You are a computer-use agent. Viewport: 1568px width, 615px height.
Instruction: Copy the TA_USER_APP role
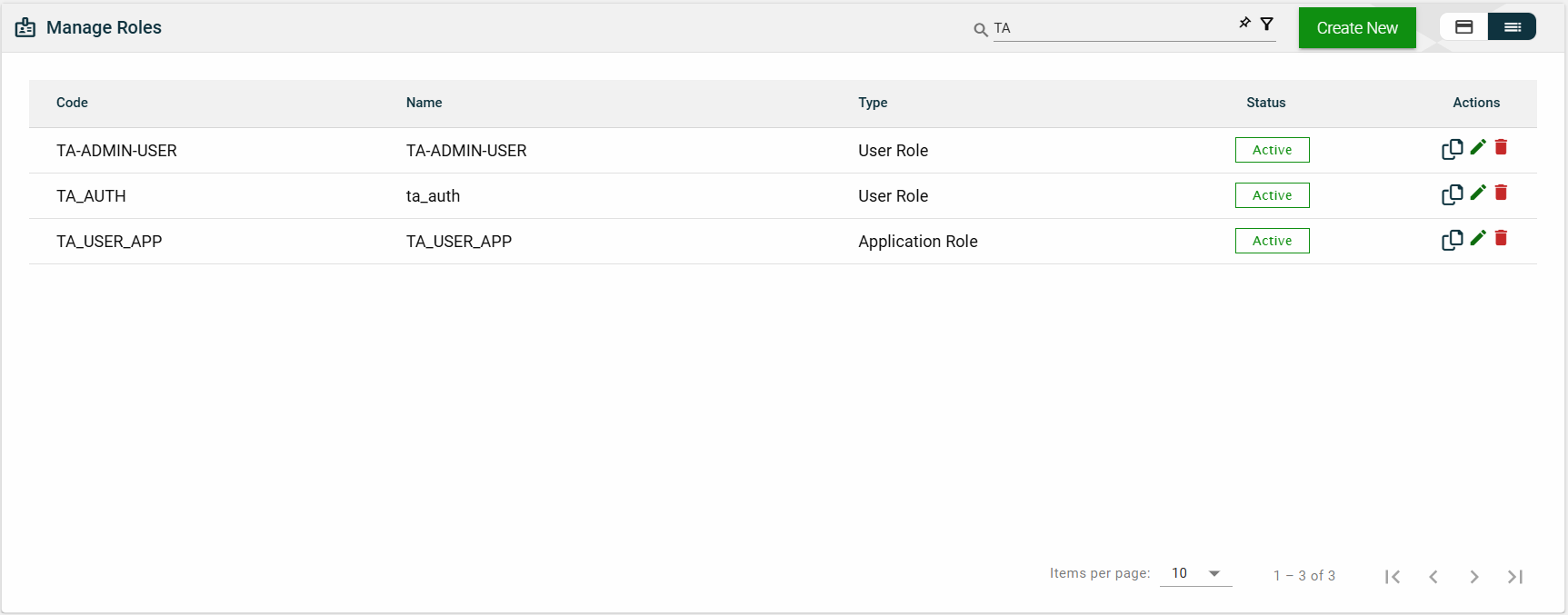click(x=1452, y=241)
